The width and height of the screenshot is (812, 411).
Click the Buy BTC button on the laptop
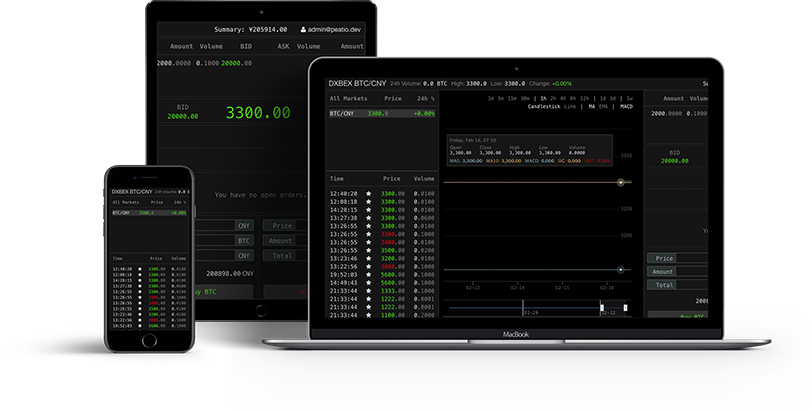pyautogui.click(x=678, y=315)
